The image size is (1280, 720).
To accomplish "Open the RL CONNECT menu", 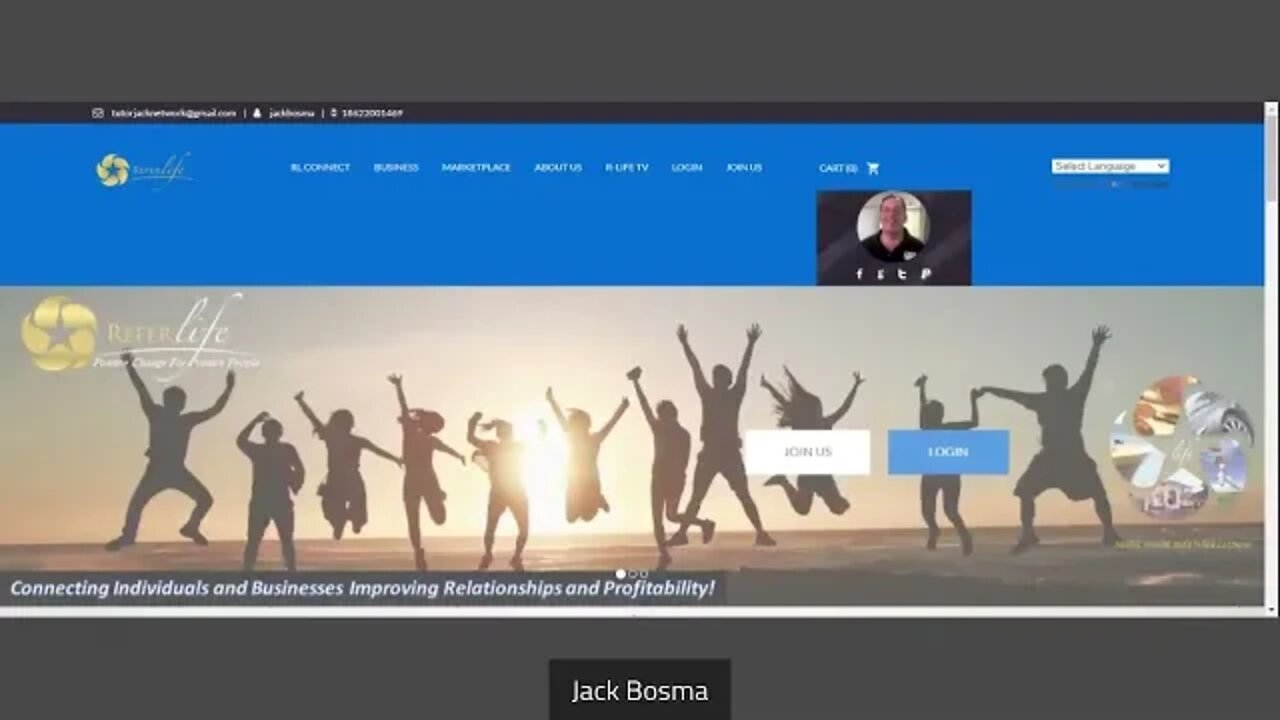I will (320, 168).
